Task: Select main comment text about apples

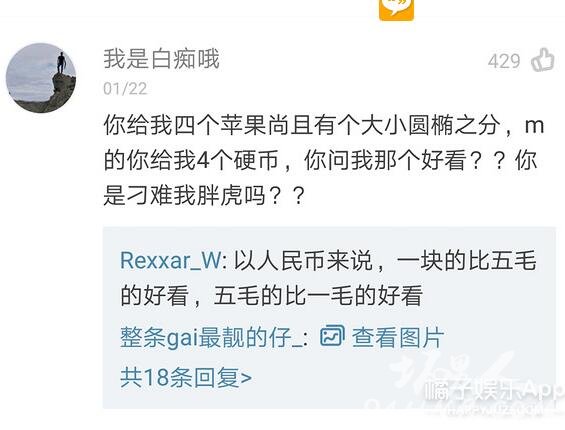Action: [x=324, y=160]
